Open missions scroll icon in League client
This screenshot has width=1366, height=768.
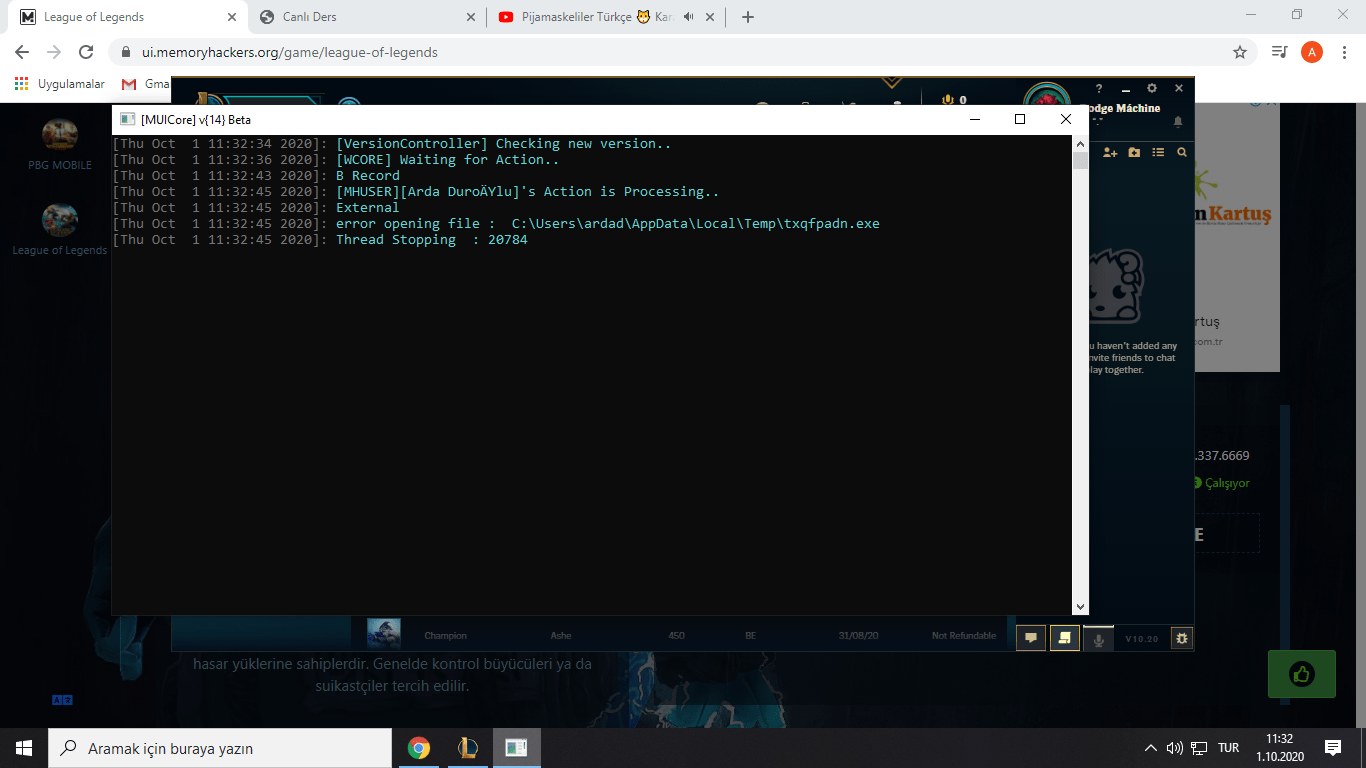1065,638
